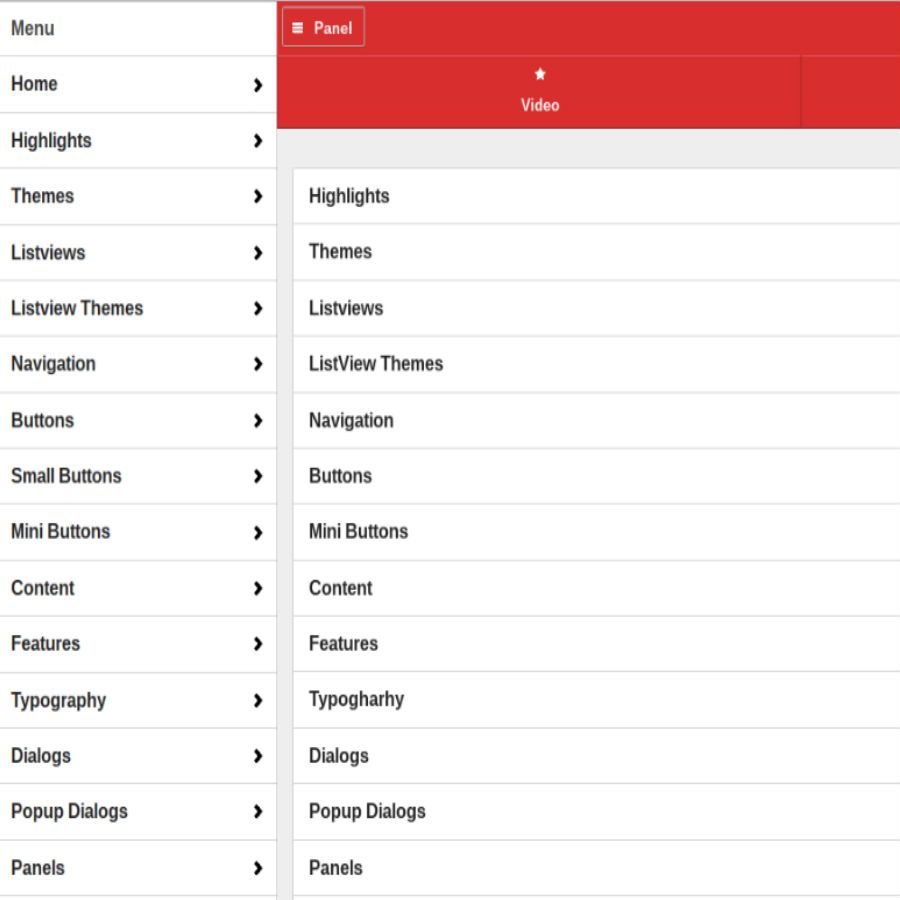Click the Menu header of the side panel

coord(33,28)
